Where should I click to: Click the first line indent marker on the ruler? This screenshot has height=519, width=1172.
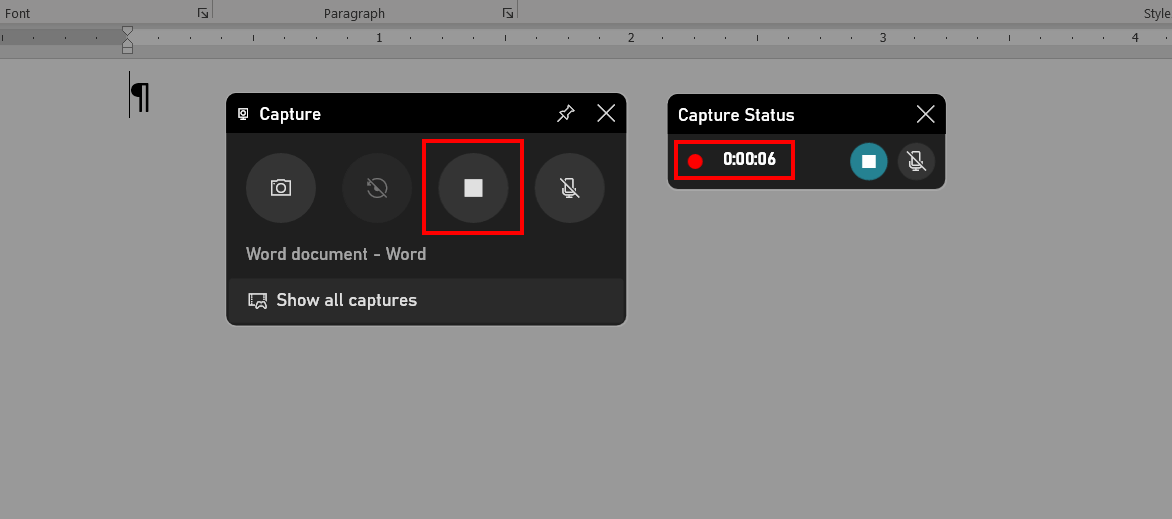[x=128, y=31]
